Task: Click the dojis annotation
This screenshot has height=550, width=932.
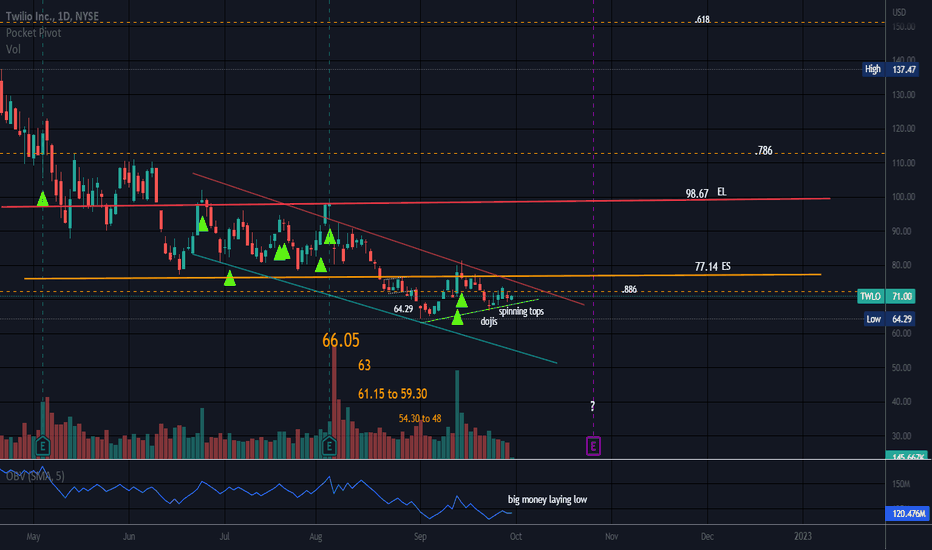Action: click(x=489, y=321)
